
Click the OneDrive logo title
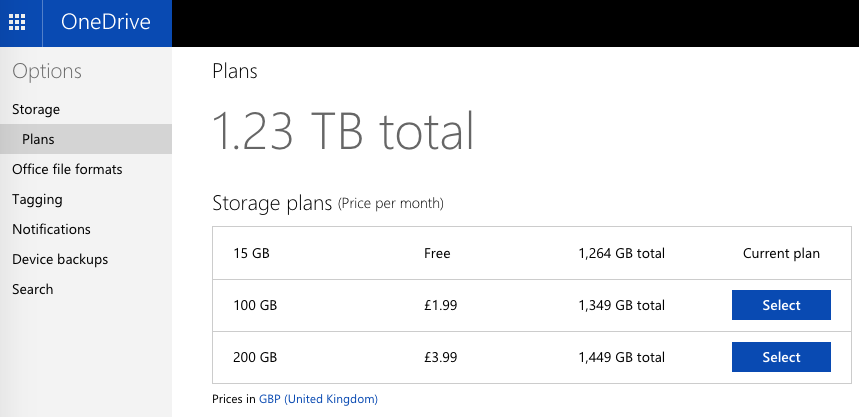106,22
